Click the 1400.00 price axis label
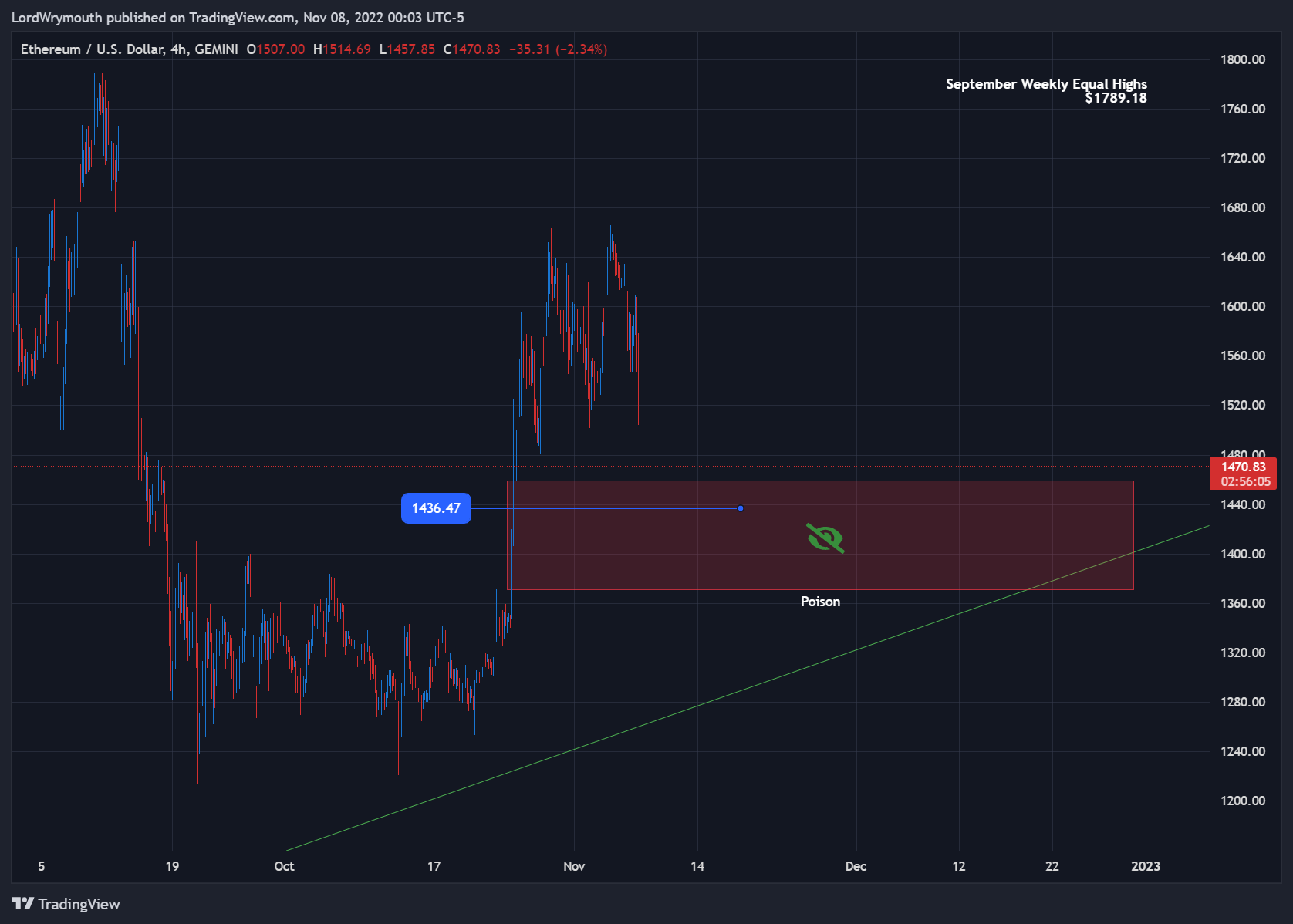Screen dimensions: 1293x924 (1243, 554)
